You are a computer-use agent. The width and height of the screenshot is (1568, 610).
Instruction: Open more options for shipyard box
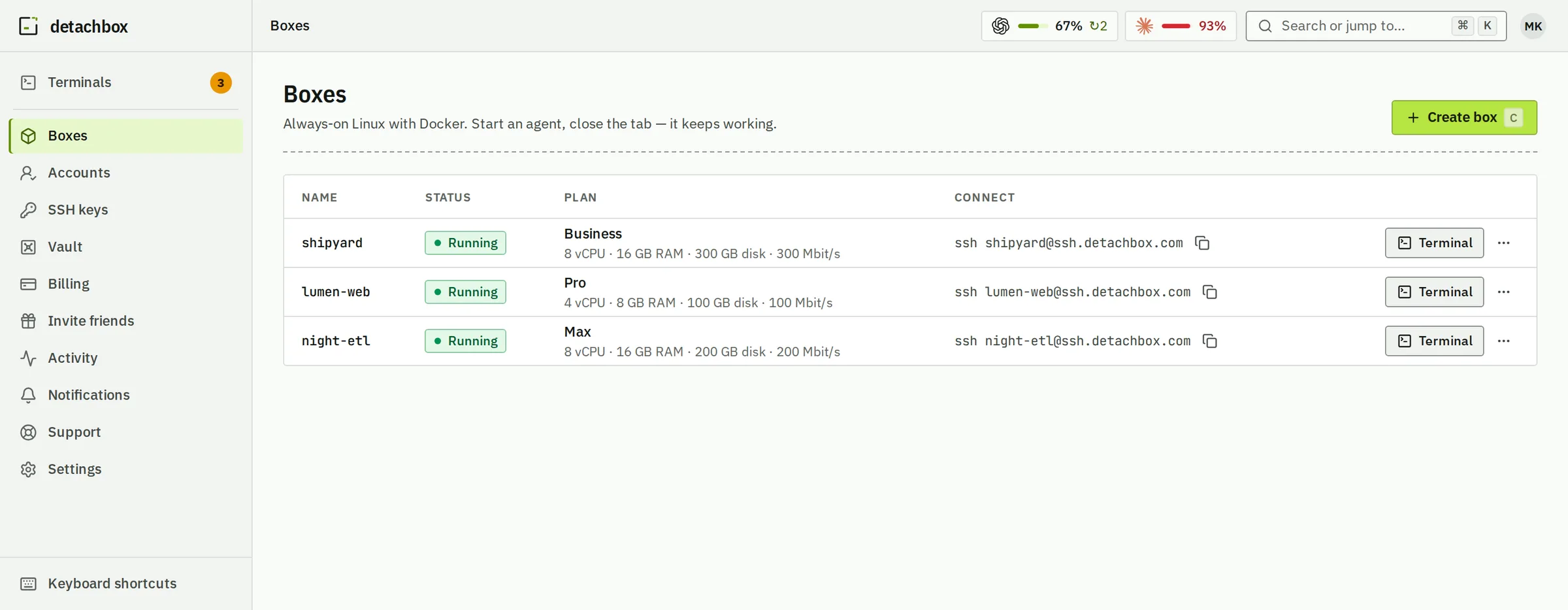(x=1503, y=243)
